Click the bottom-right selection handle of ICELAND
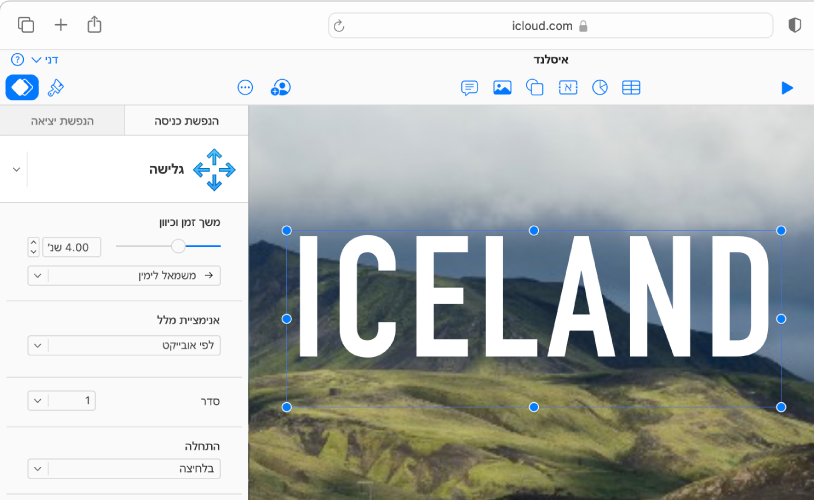This screenshot has height=500, width=814. (781, 407)
